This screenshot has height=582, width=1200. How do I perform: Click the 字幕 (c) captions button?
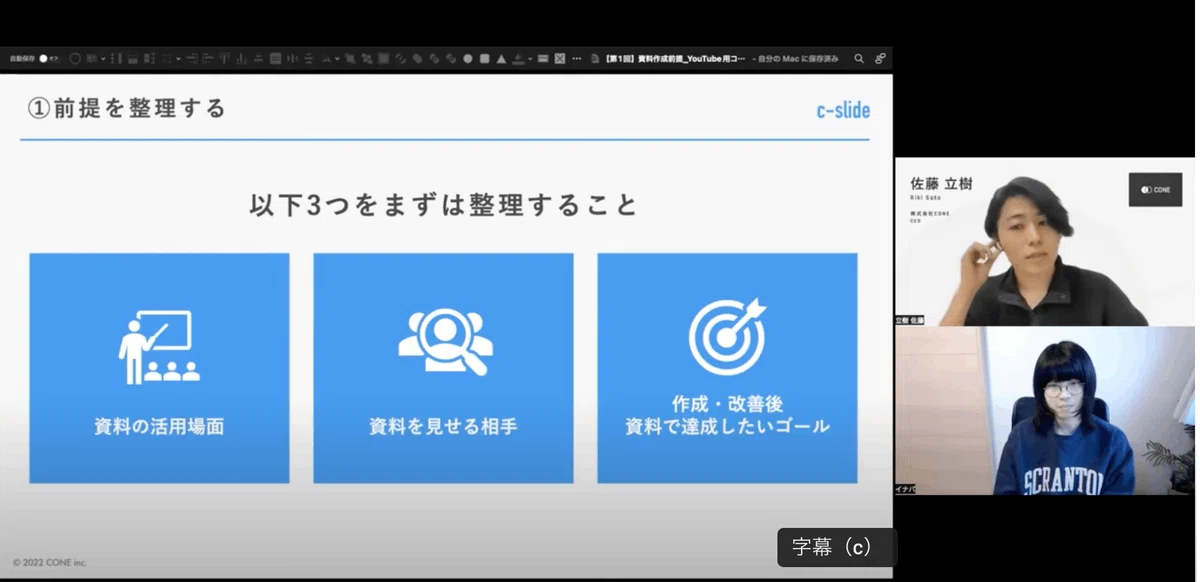pos(837,547)
